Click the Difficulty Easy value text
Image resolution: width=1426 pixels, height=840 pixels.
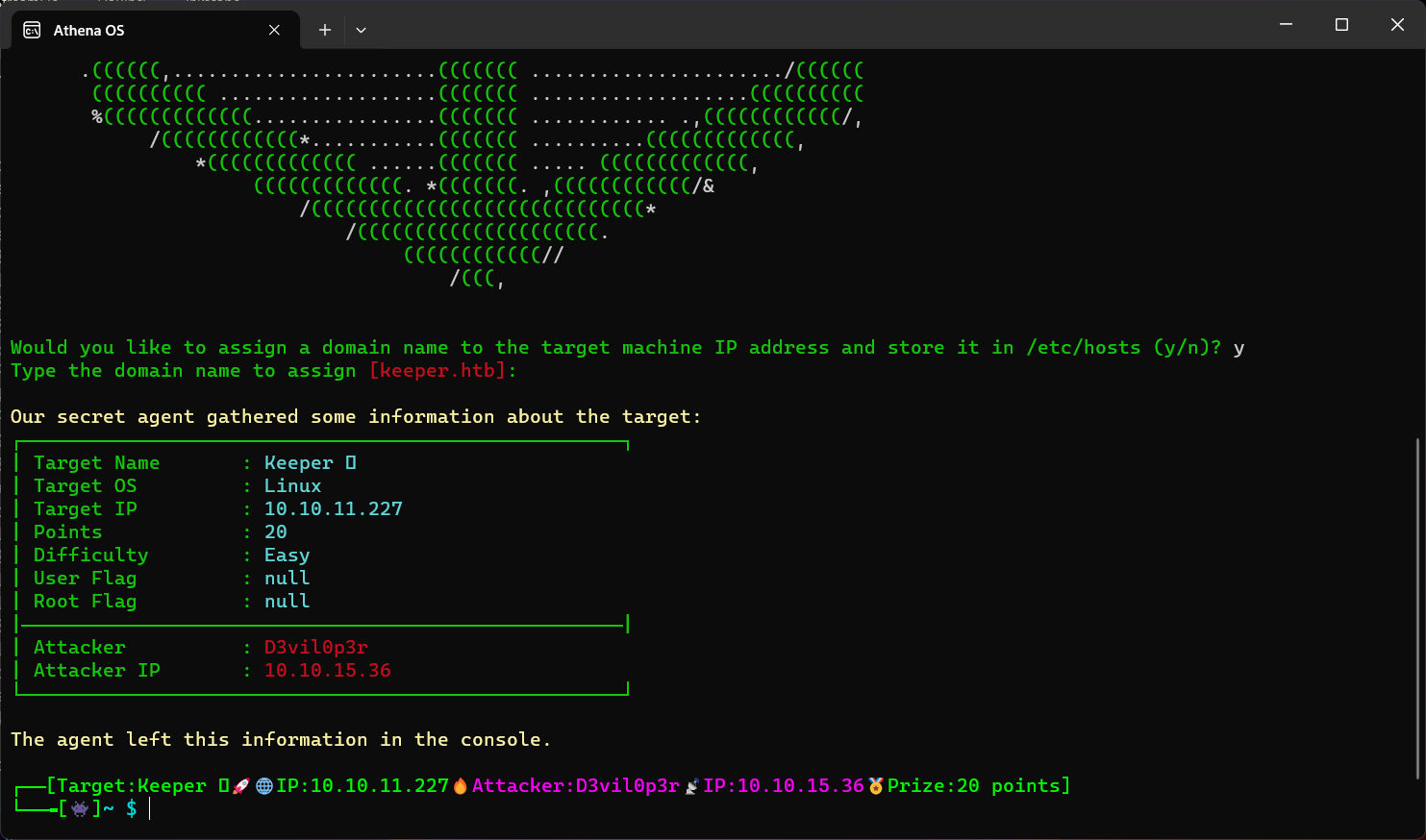pyautogui.click(x=287, y=555)
